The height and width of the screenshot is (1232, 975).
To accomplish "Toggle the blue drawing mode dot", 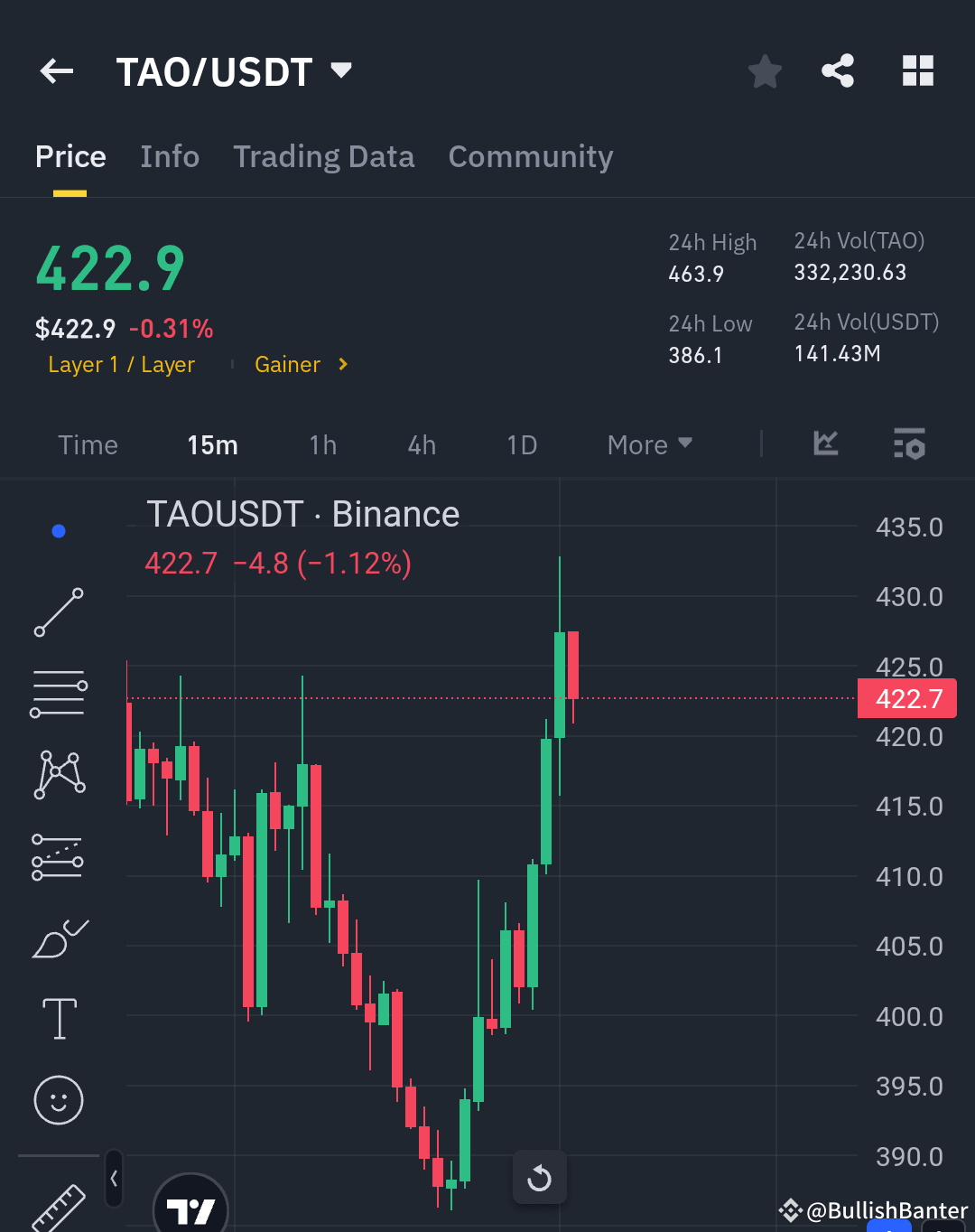I will [58, 531].
